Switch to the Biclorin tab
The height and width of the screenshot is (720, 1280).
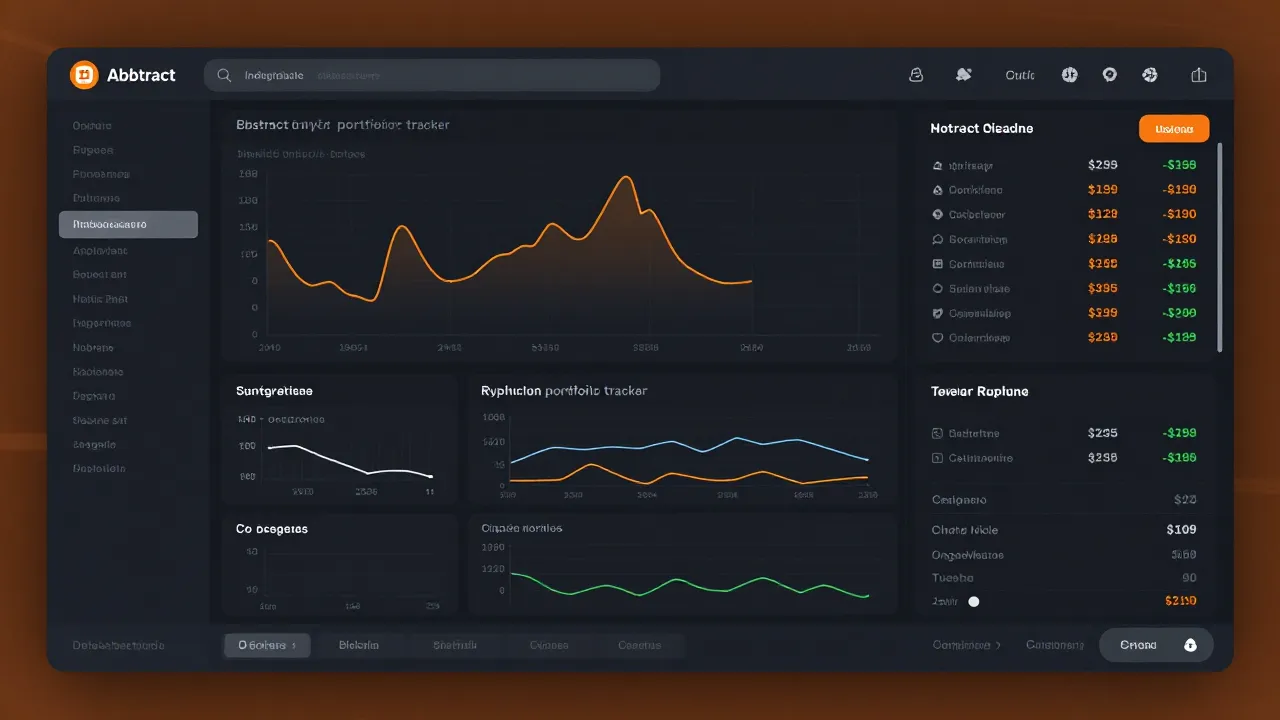click(x=361, y=645)
